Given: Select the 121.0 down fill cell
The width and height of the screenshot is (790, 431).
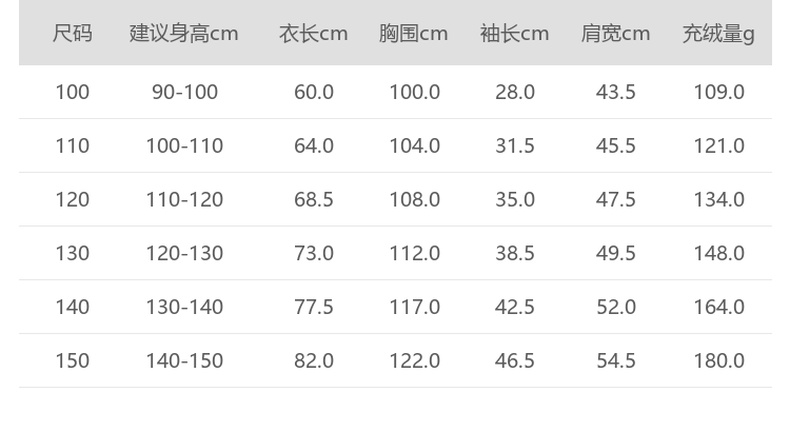Looking at the screenshot, I should coord(718,146).
